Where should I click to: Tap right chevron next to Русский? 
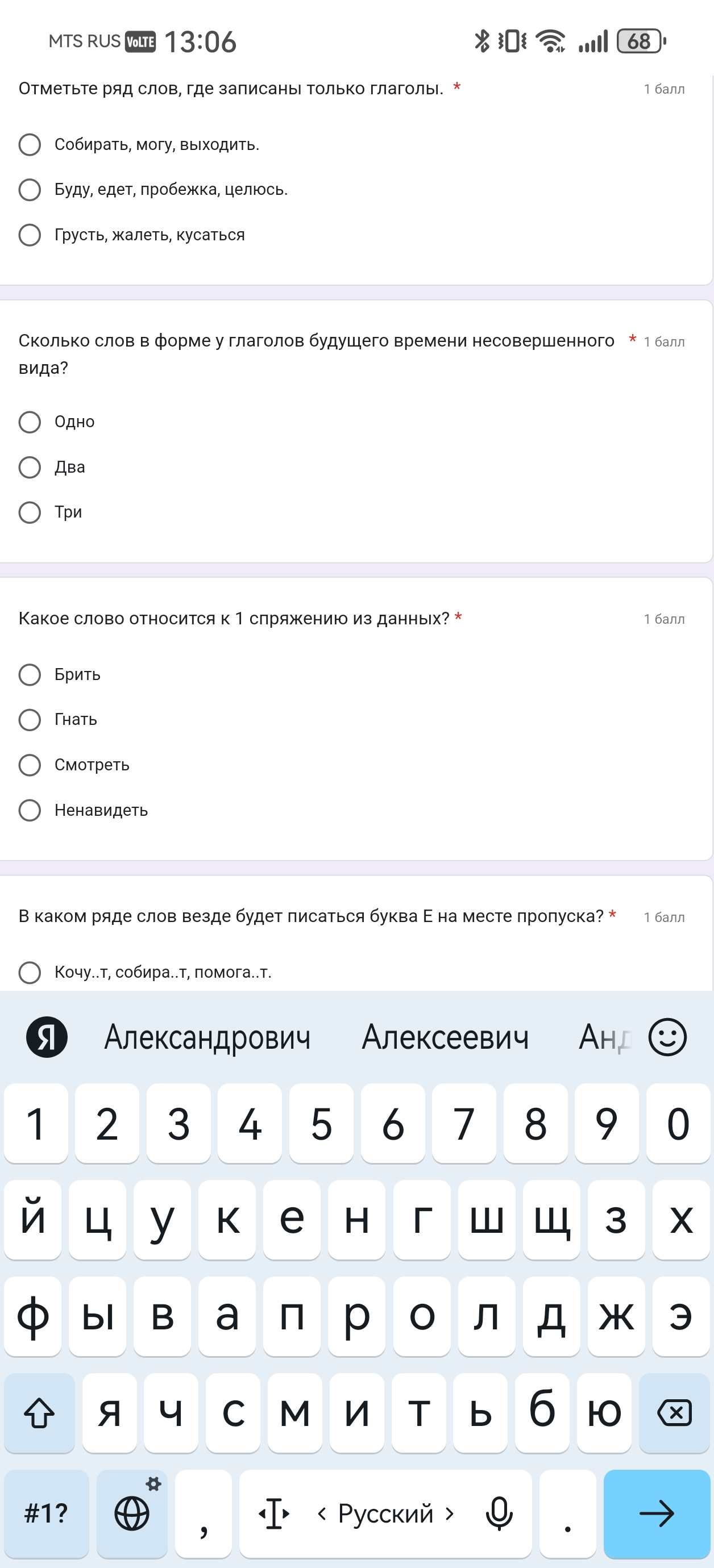450,1513
